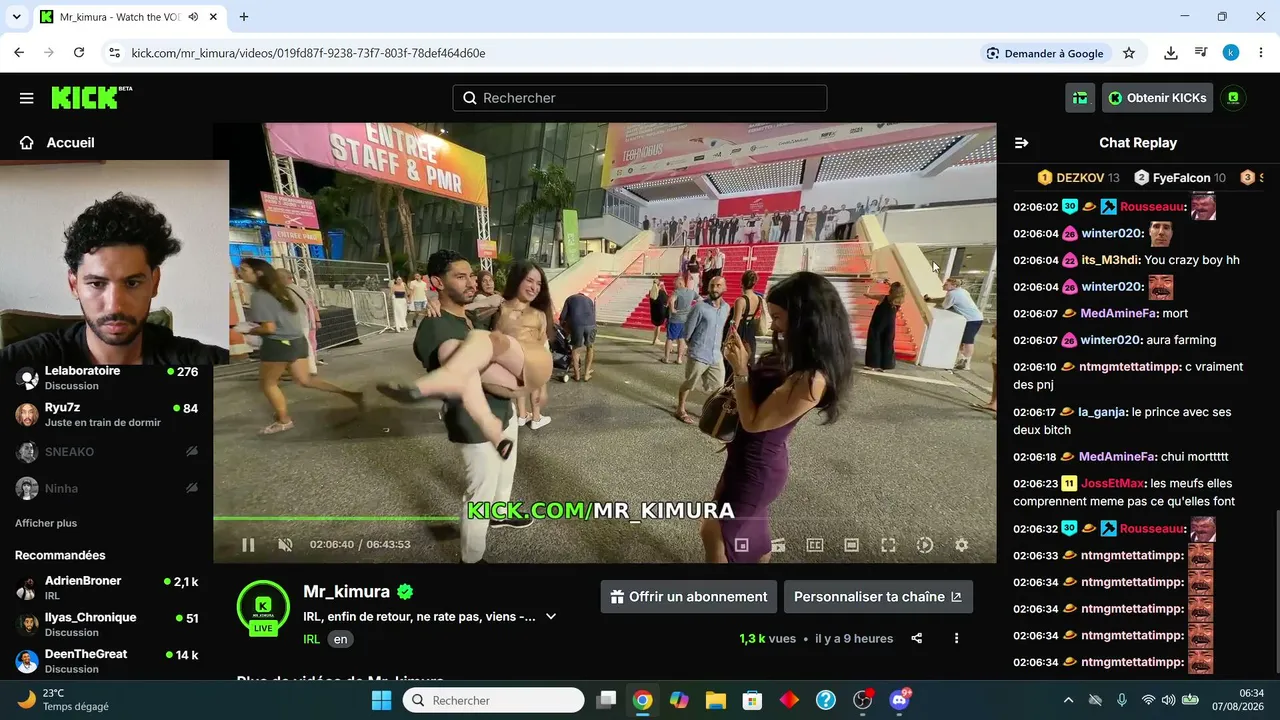
Task: Open the clip creation icon in player
Action: coord(778,545)
